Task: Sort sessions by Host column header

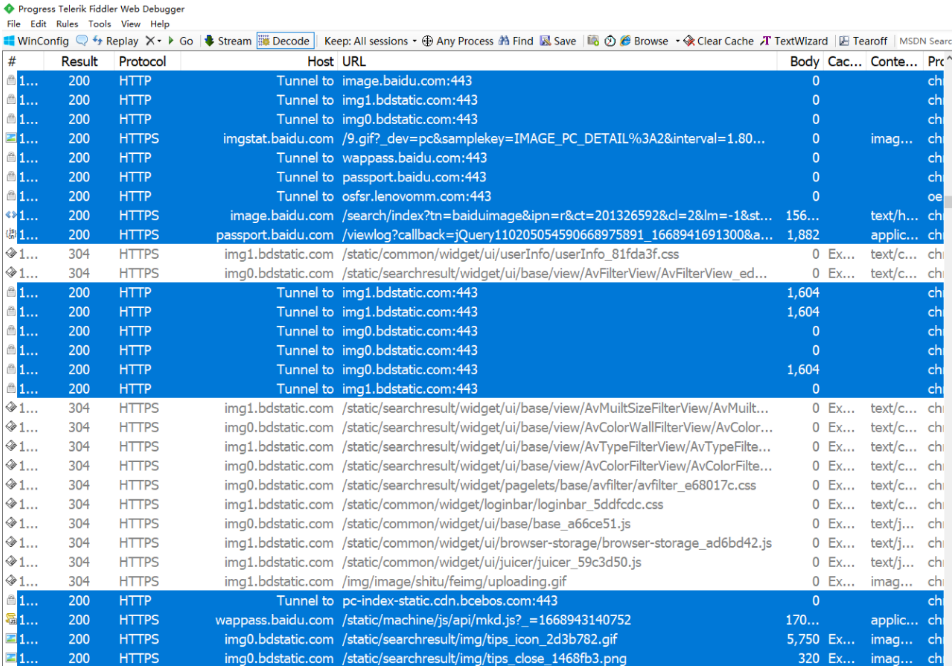Action: point(259,61)
